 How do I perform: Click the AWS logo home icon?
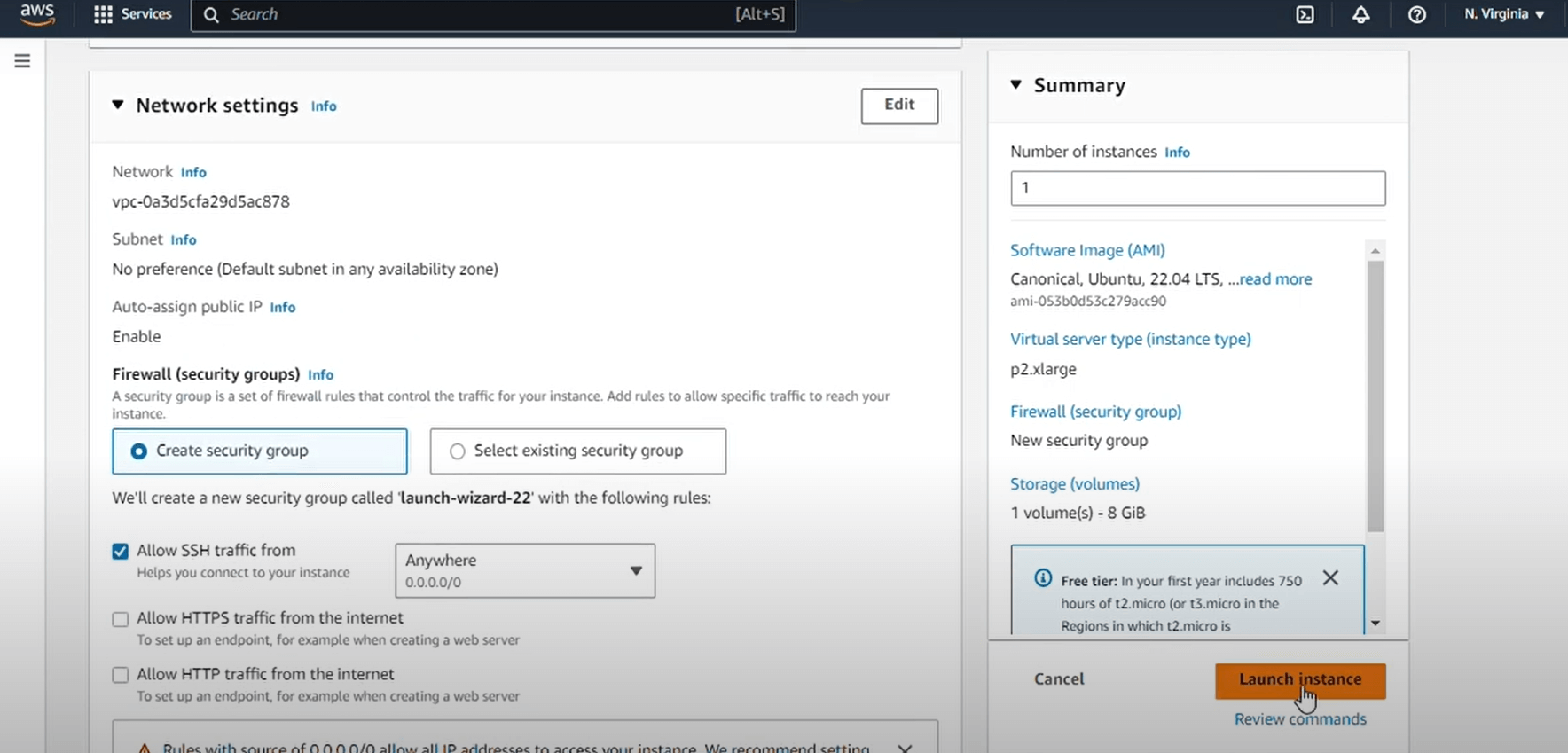(36, 13)
